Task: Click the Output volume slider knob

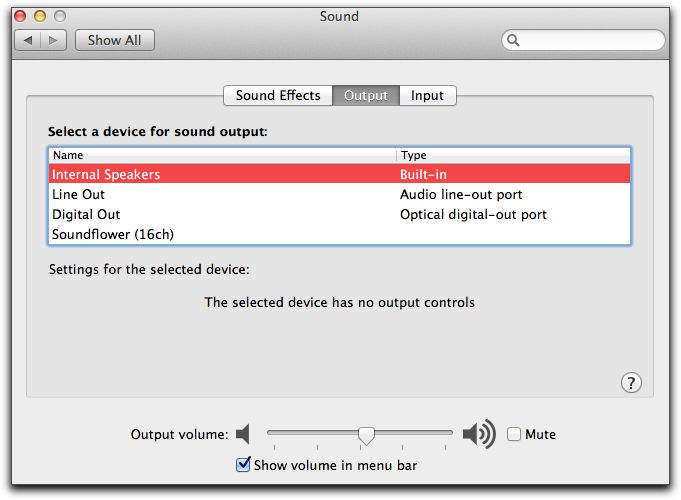Action: [x=366, y=436]
